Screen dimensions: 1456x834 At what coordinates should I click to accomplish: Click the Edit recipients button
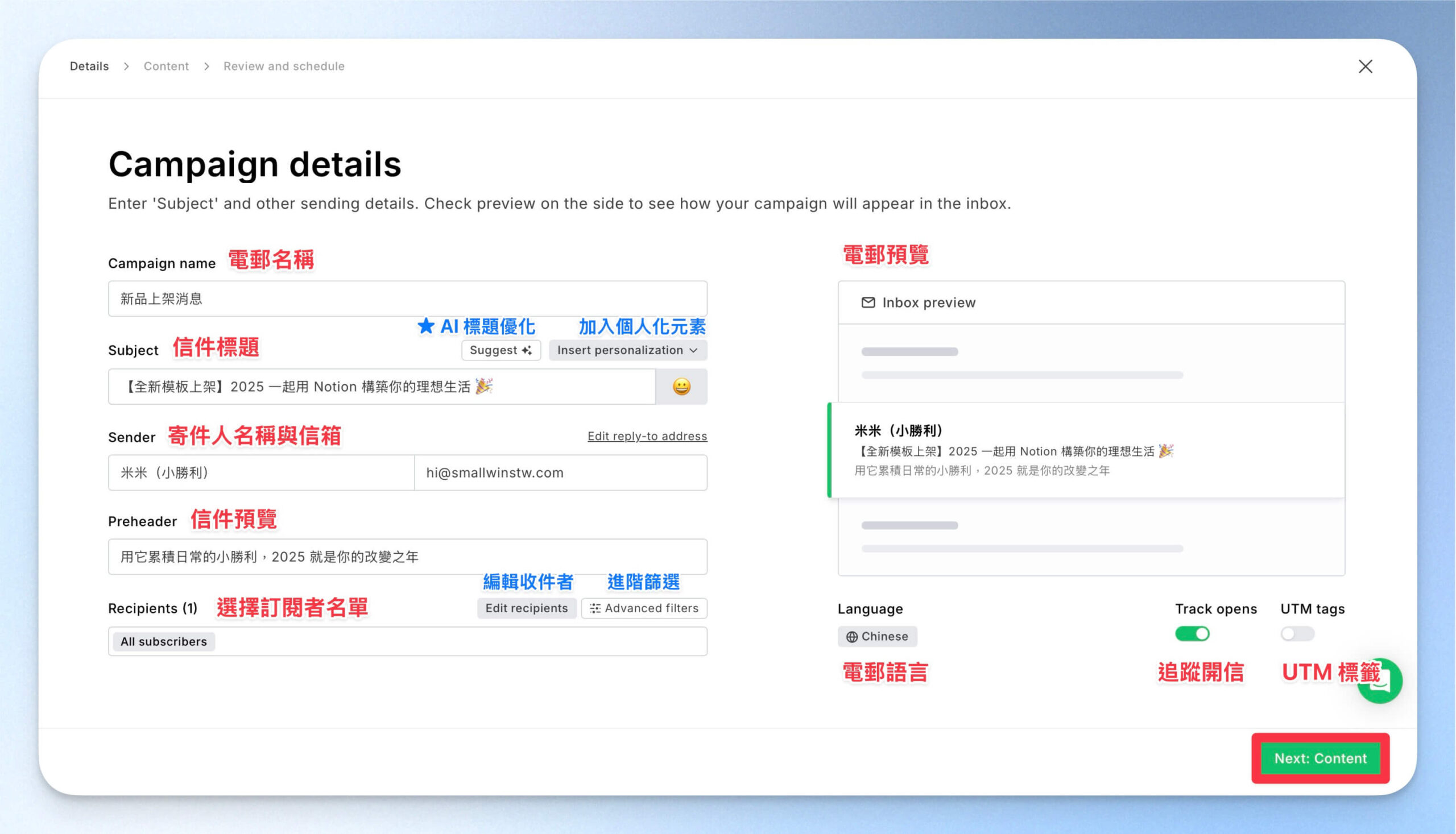coord(526,608)
